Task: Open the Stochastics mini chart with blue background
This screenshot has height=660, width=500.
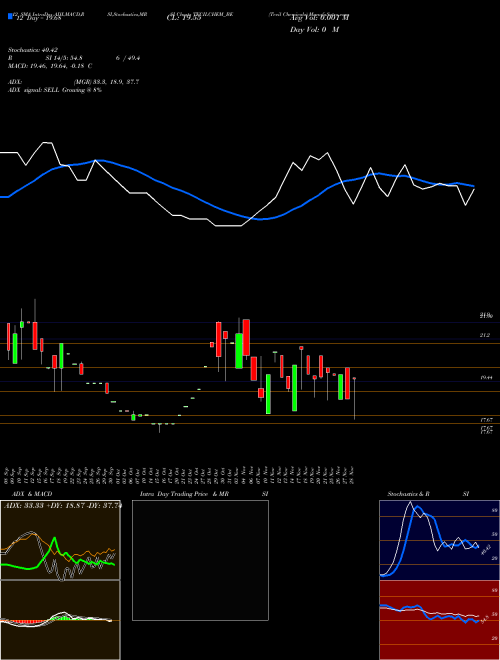Action: tap(439, 540)
